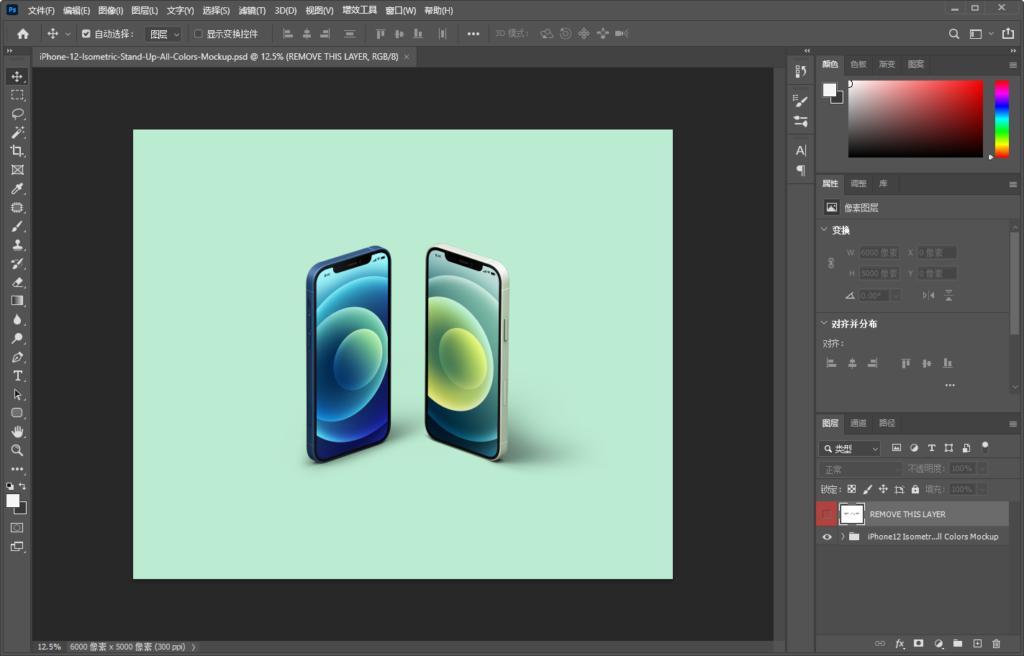Close the iPhone-12 mockup document tab

pos(406,57)
